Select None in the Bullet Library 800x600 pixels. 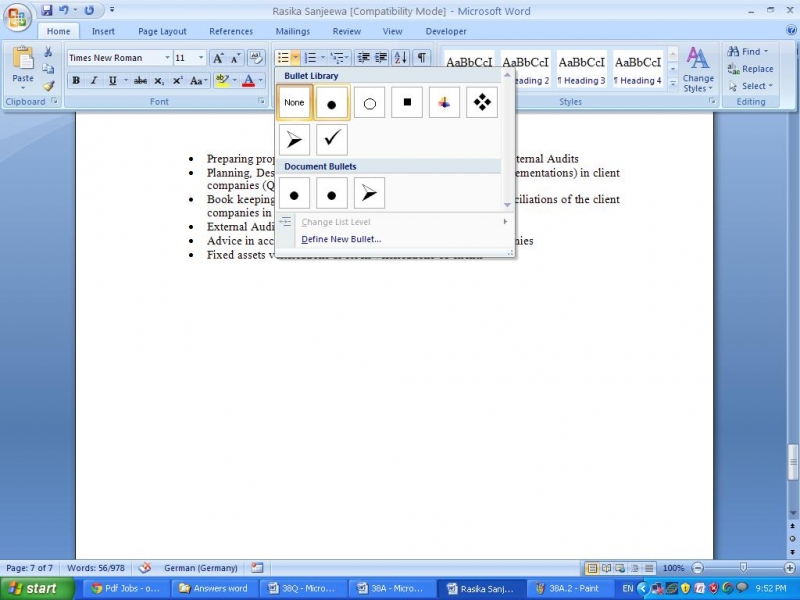[x=294, y=102]
